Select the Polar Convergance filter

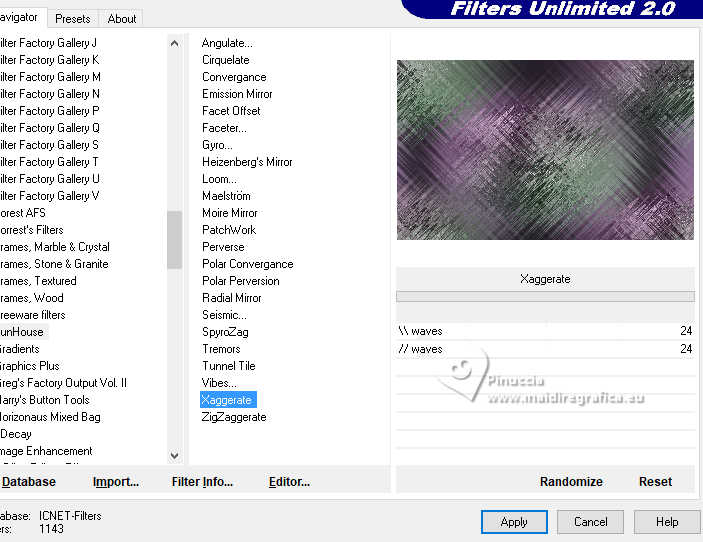coord(247,264)
